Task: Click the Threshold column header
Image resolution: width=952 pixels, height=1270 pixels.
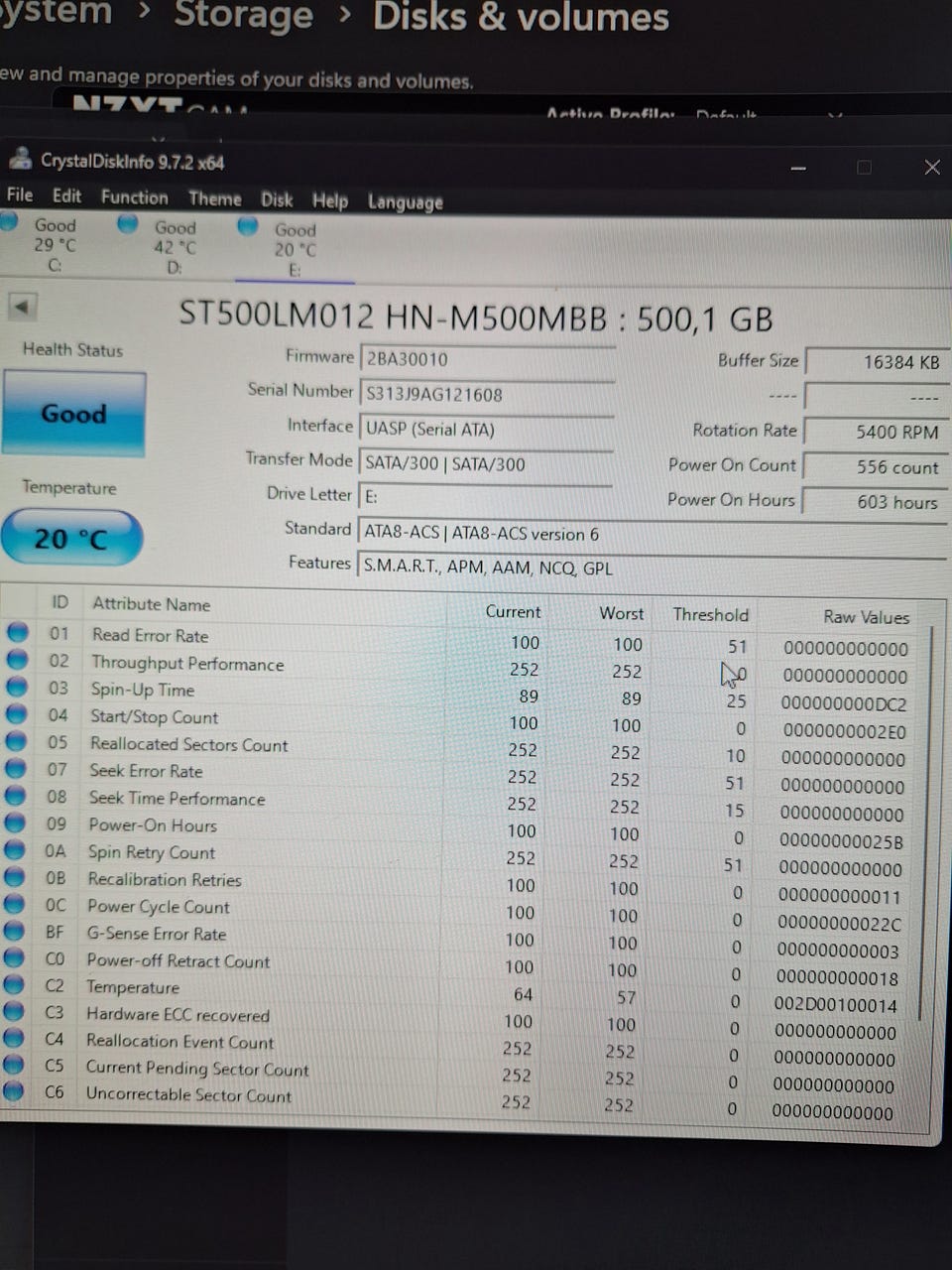Action: [x=710, y=615]
